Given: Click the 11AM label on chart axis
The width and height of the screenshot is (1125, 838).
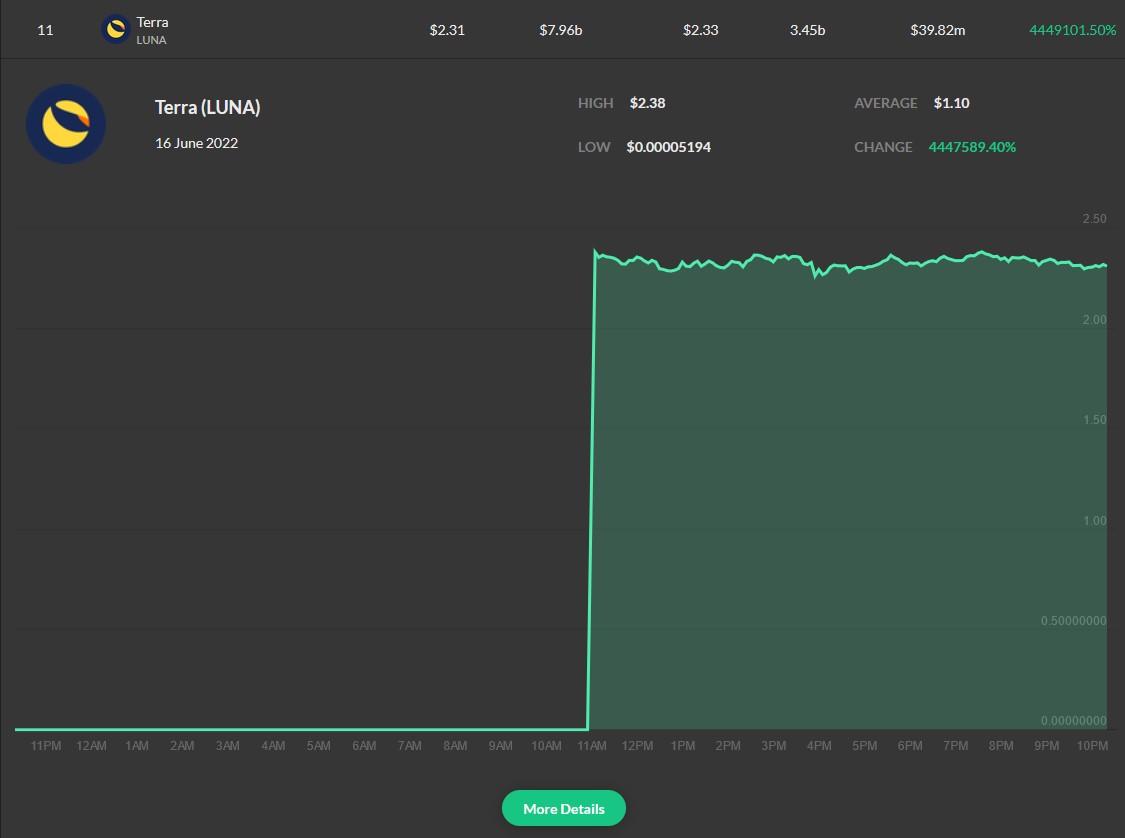Looking at the screenshot, I should point(592,745).
